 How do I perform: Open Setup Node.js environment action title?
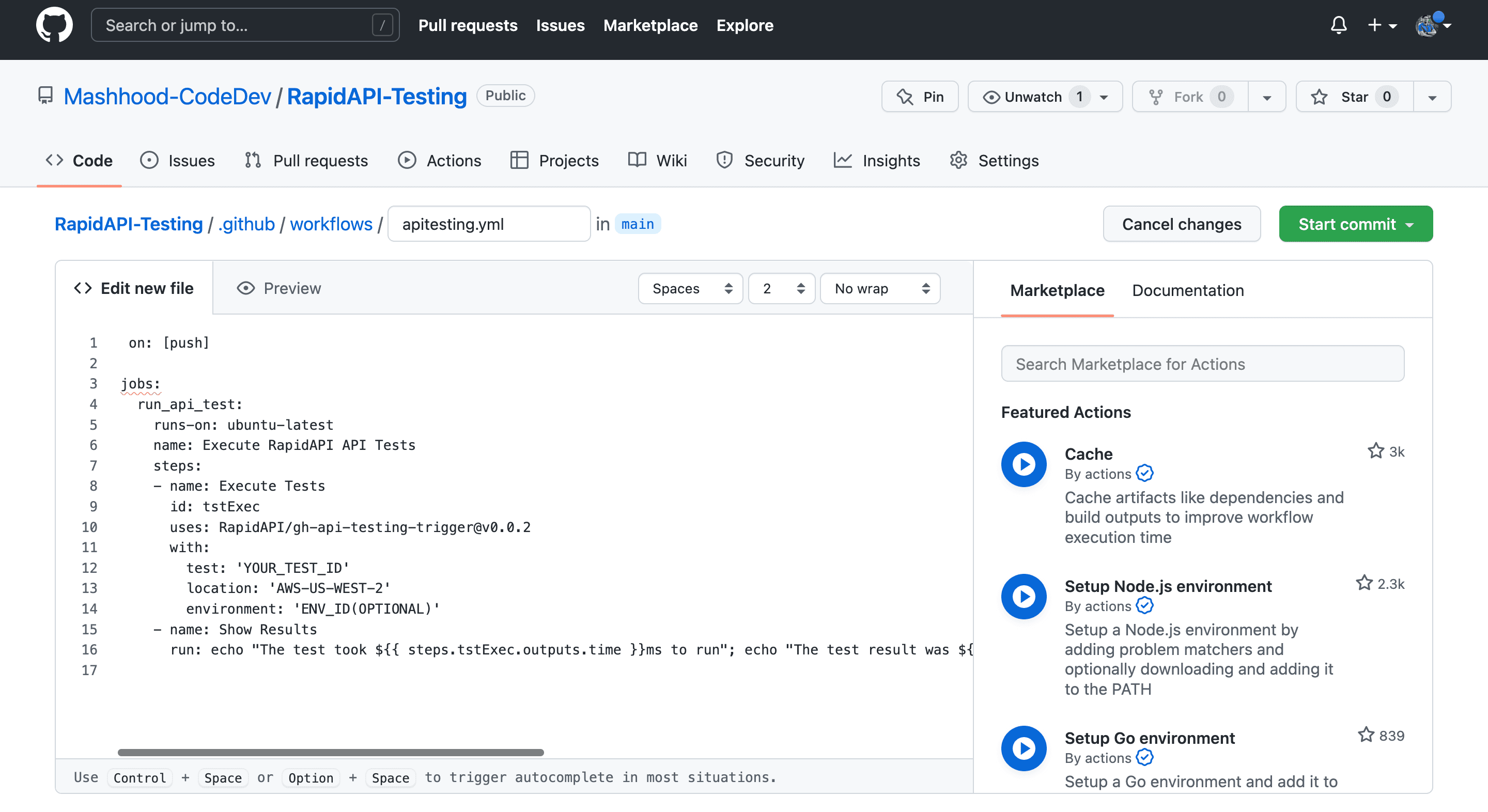pos(1168,586)
